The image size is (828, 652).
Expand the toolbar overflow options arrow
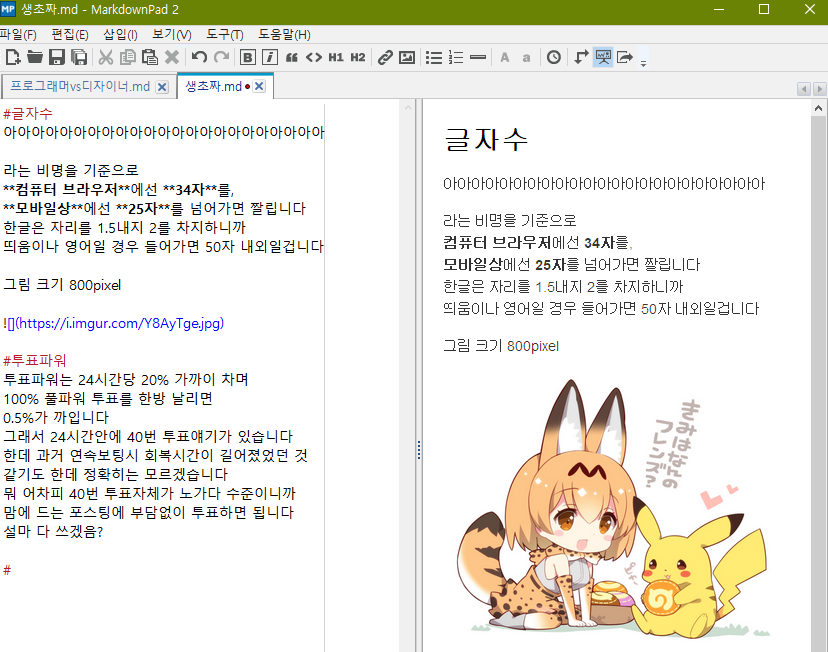click(643, 62)
